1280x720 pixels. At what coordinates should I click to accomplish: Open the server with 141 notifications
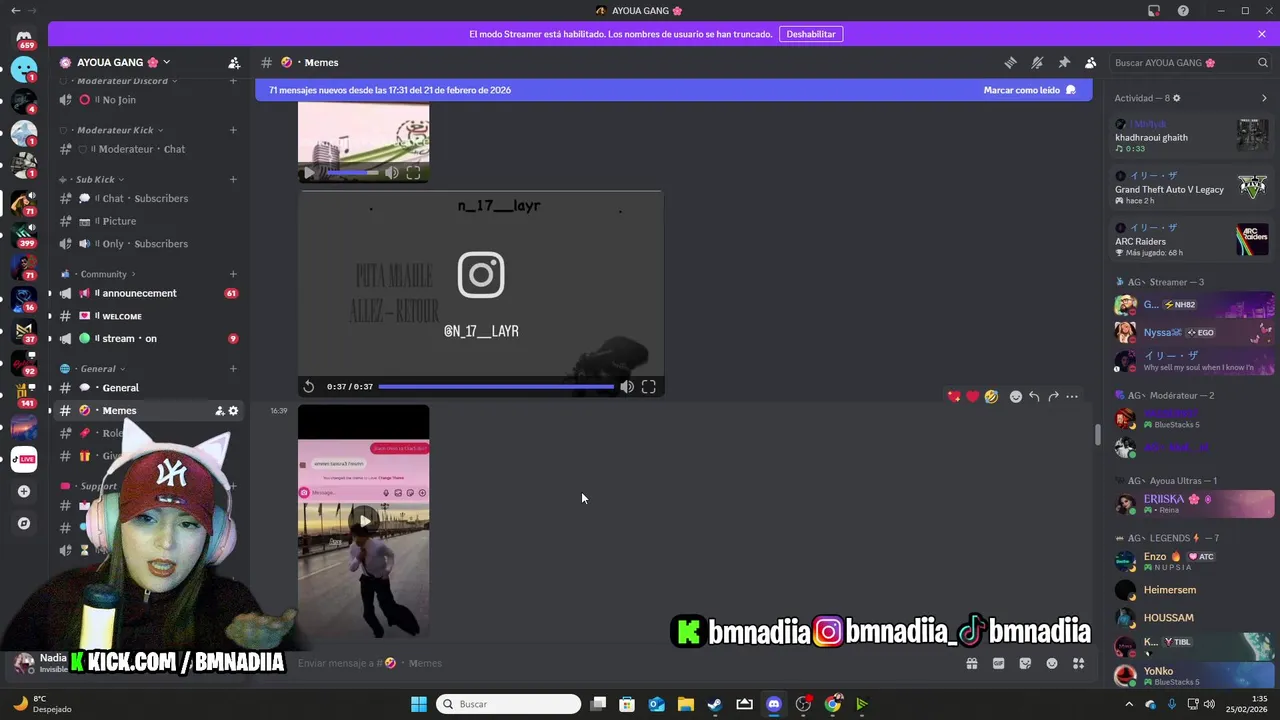point(24,395)
